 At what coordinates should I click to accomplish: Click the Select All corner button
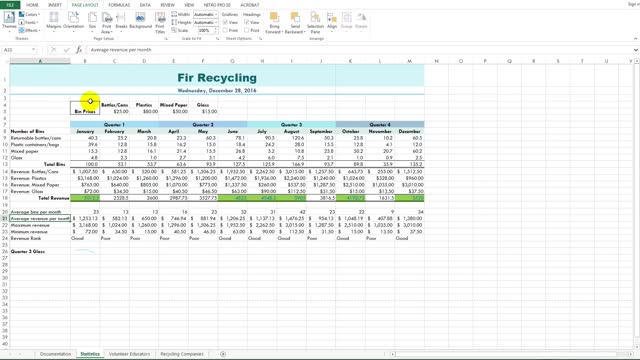(5, 61)
